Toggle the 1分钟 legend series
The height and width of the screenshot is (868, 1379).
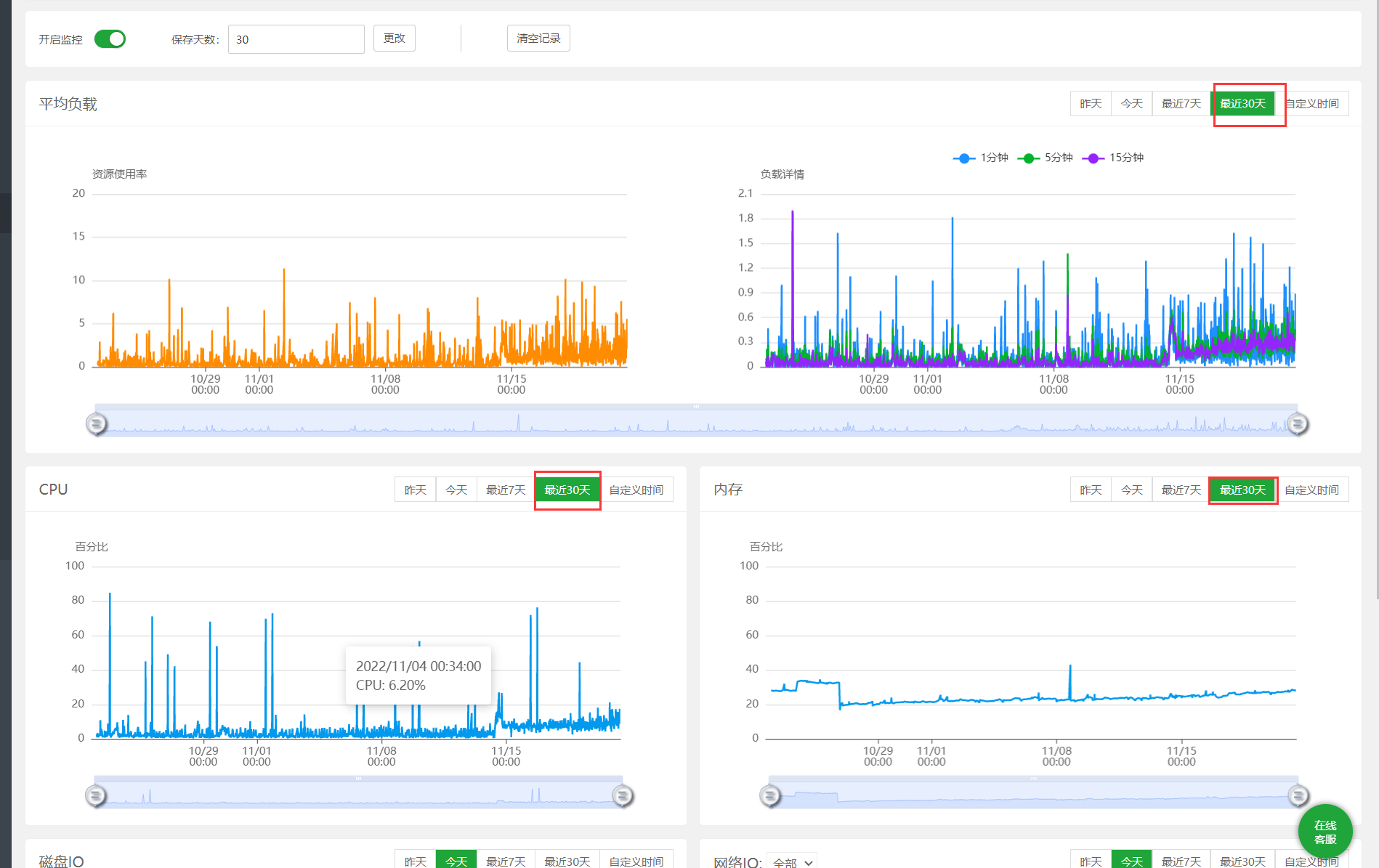point(981,158)
